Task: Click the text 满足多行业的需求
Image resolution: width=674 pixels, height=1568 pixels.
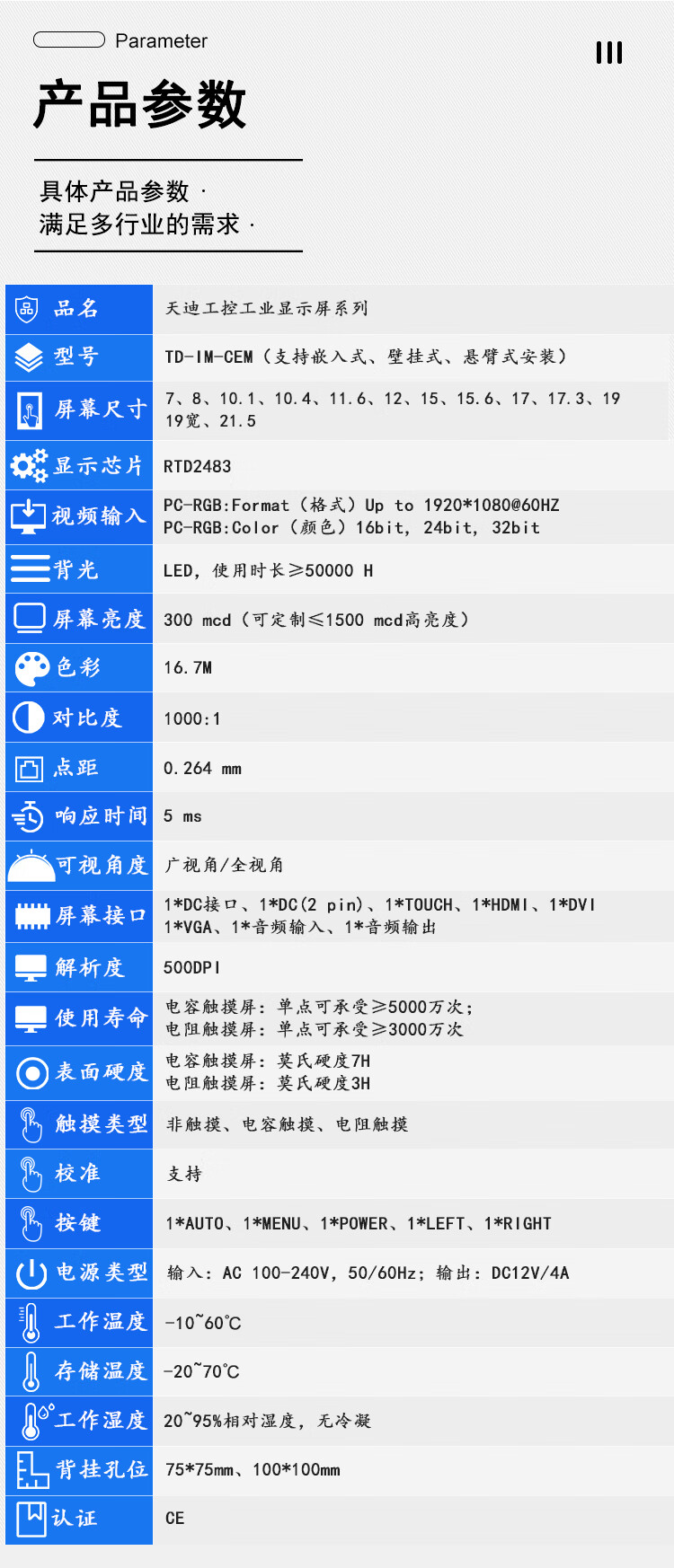Action: (x=139, y=225)
